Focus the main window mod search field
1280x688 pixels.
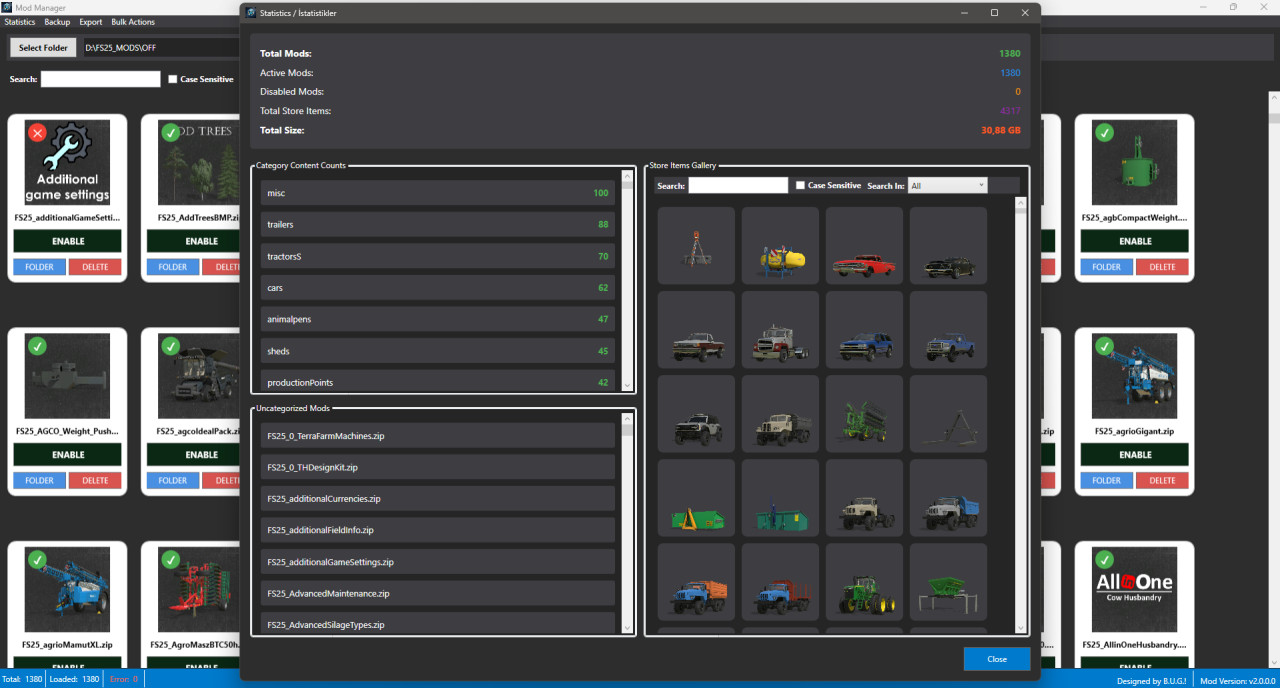(x=100, y=79)
